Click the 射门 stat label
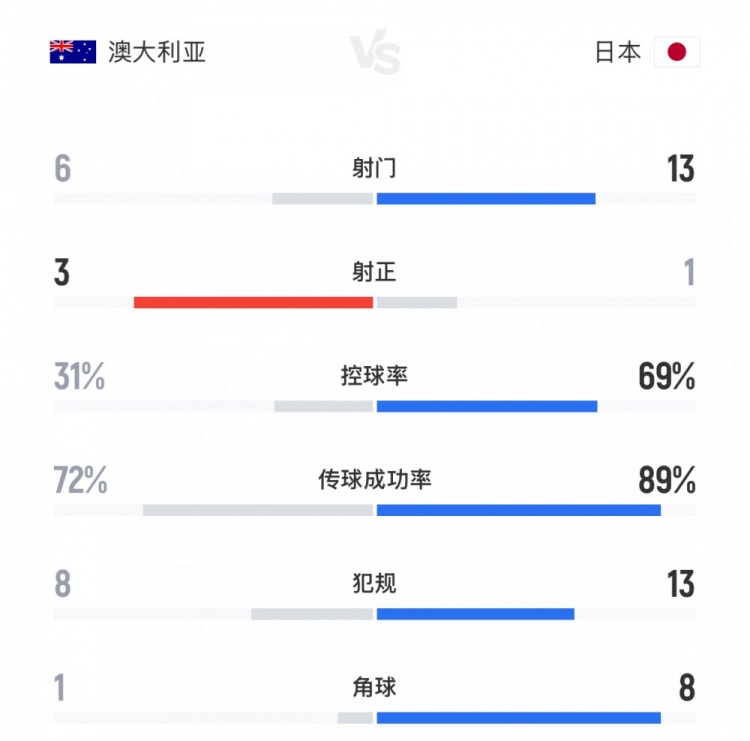This screenshot has height=741, width=750. pyautogui.click(x=374, y=168)
